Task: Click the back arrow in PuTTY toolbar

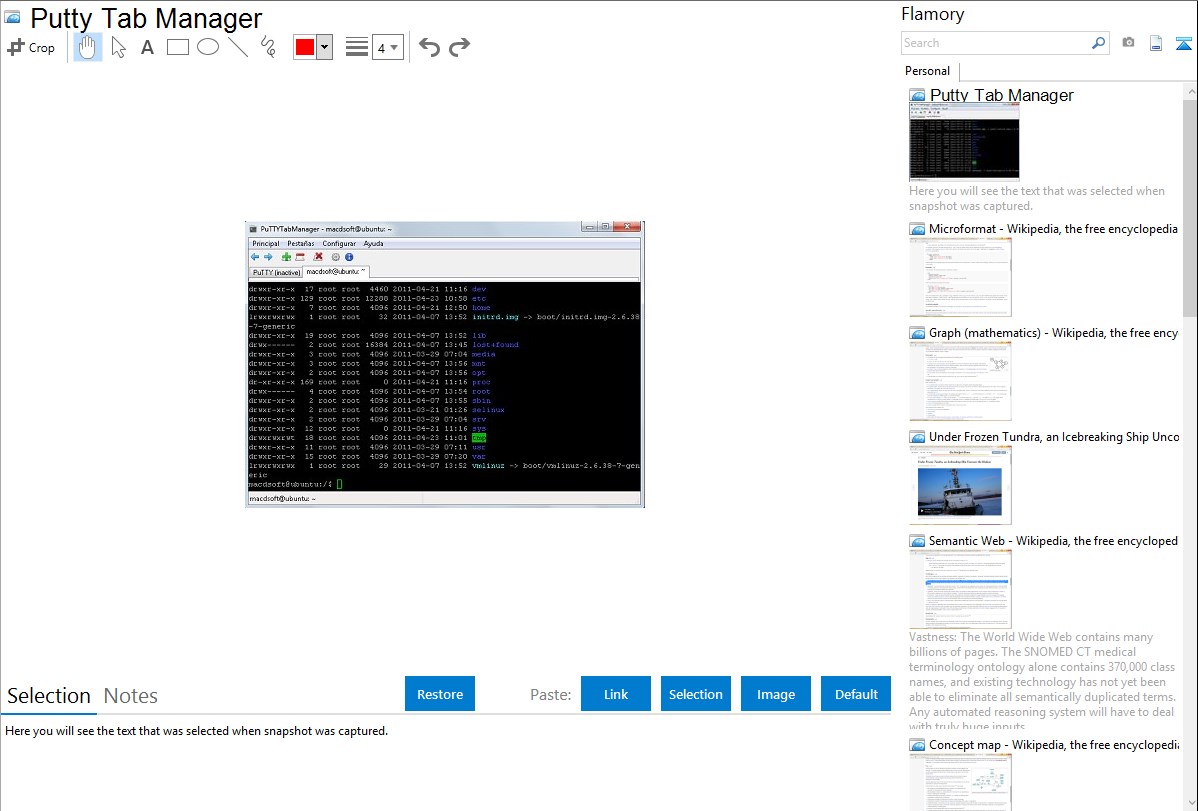Action: coord(255,257)
